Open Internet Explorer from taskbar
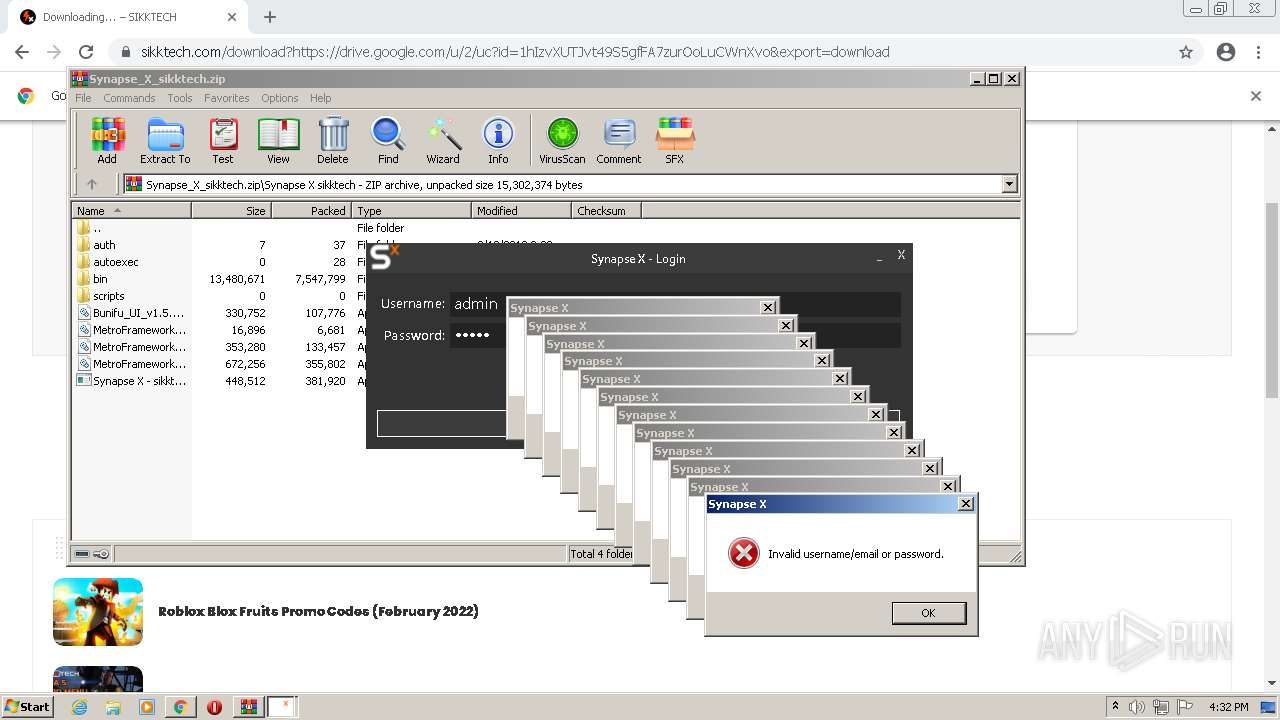Screen dimensions: 1280x720 80,707
